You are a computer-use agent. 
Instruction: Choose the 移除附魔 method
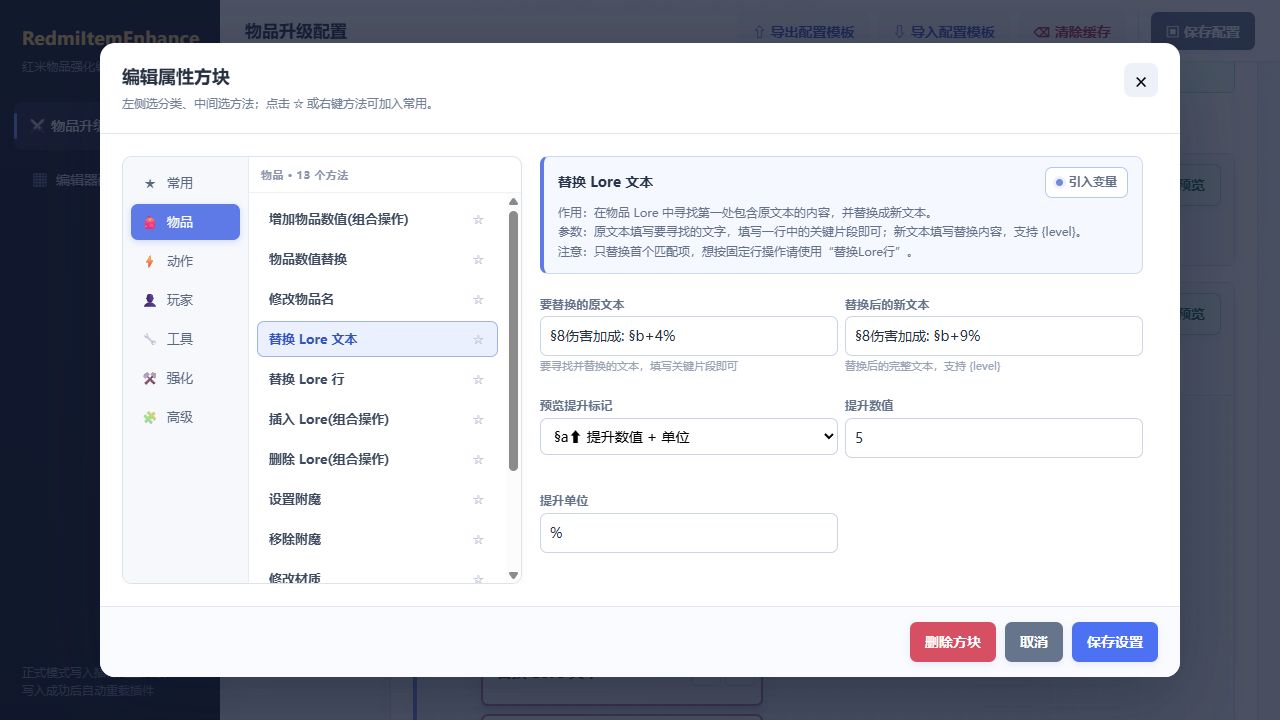(x=377, y=539)
